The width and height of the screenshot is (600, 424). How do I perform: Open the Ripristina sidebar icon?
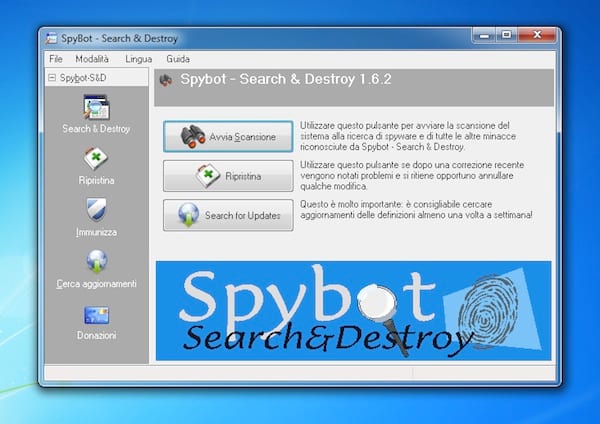96,159
